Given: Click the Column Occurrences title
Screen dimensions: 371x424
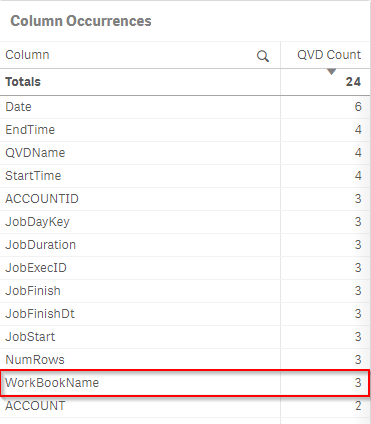Looking at the screenshot, I should (x=81, y=21).
